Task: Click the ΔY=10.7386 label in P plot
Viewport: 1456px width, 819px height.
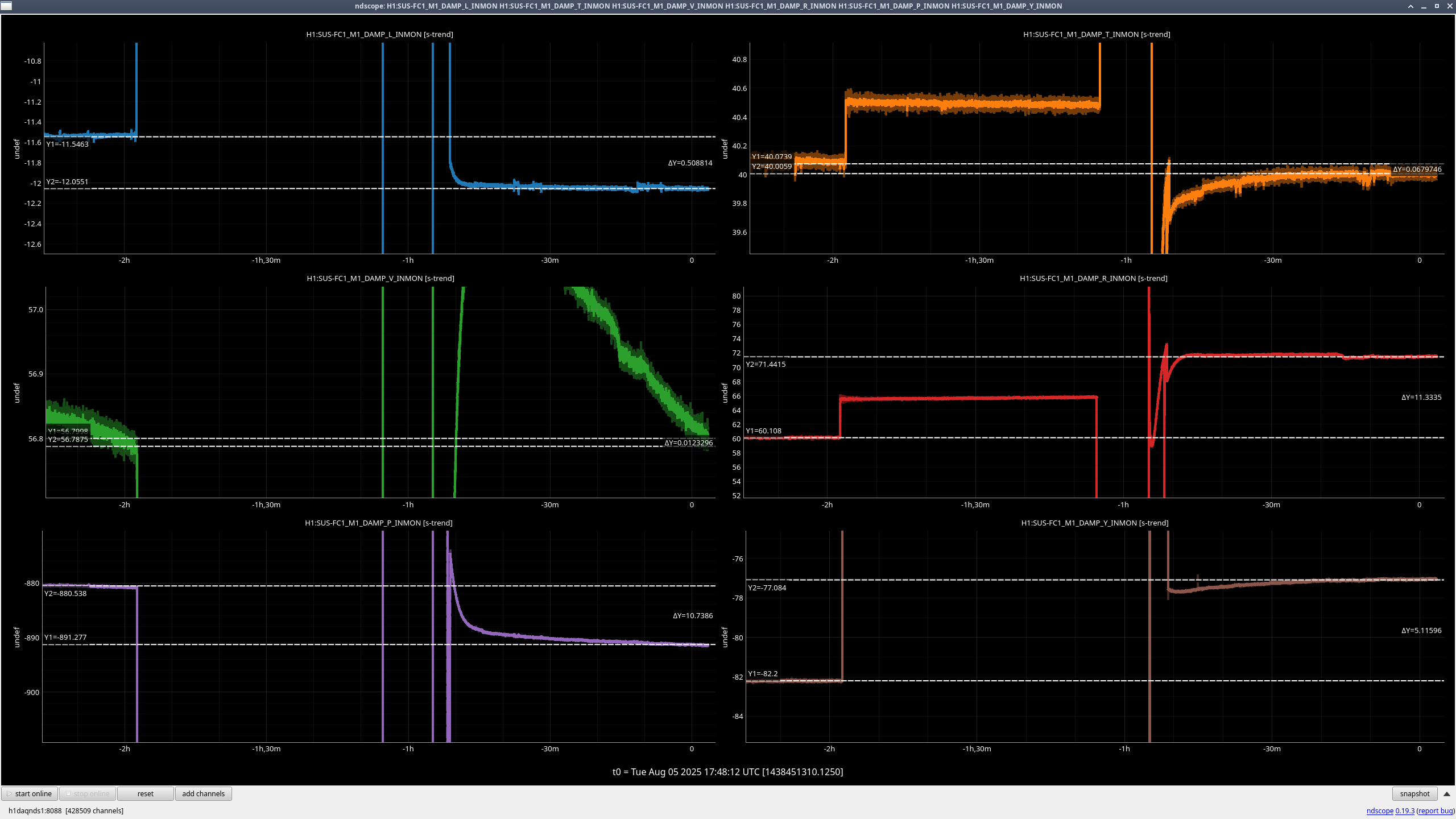Action: (x=692, y=615)
